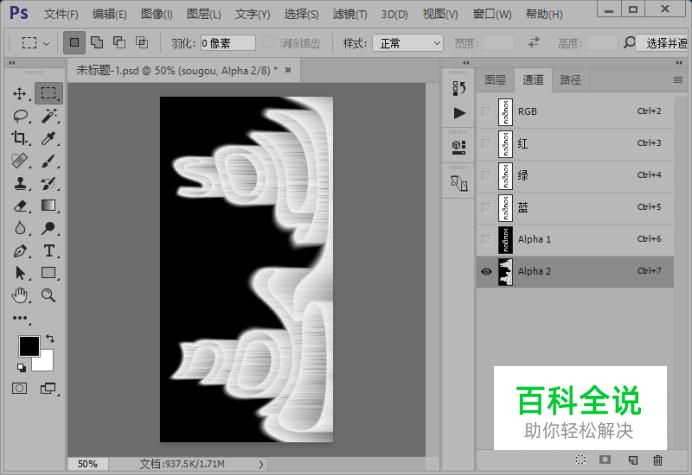Collapse the right panel double arrows
692x475 pixels.
click(679, 63)
